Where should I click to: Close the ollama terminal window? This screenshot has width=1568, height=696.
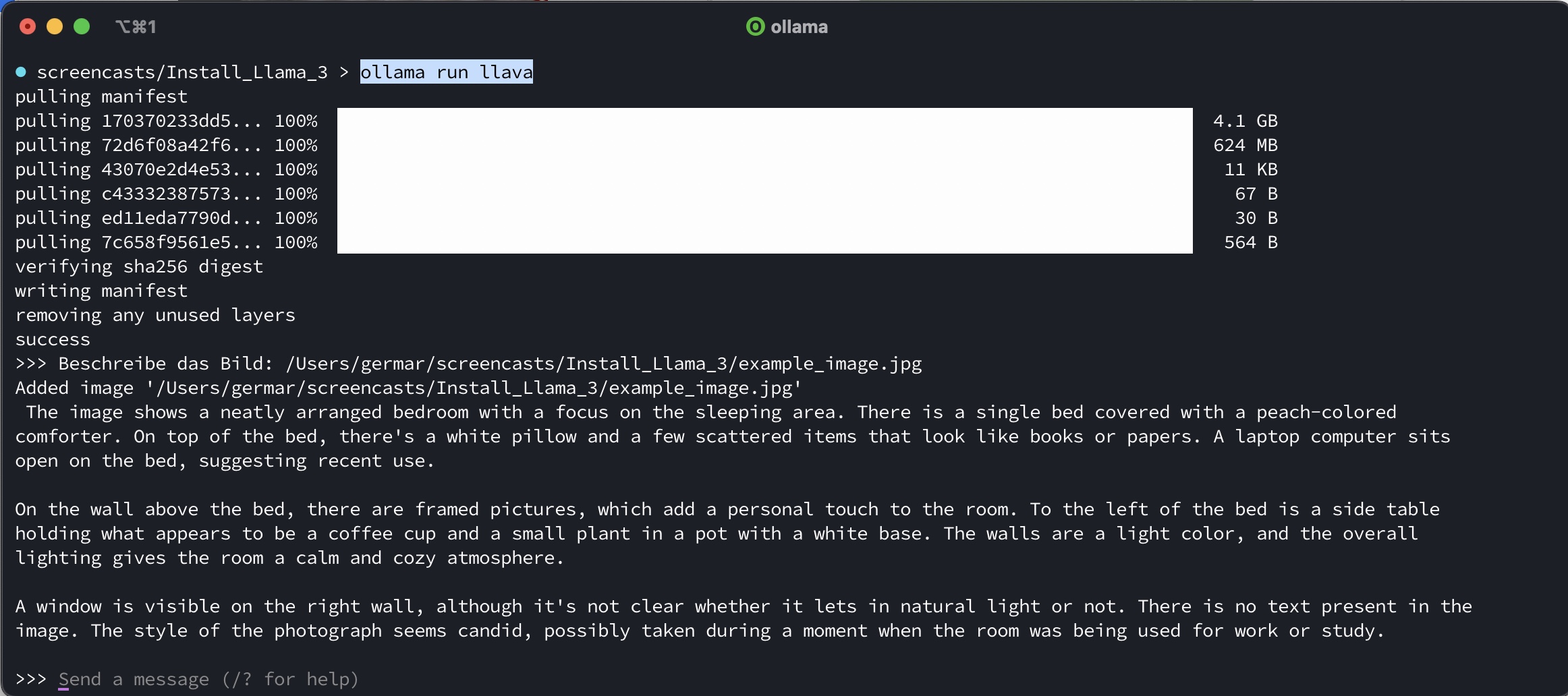point(28,27)
